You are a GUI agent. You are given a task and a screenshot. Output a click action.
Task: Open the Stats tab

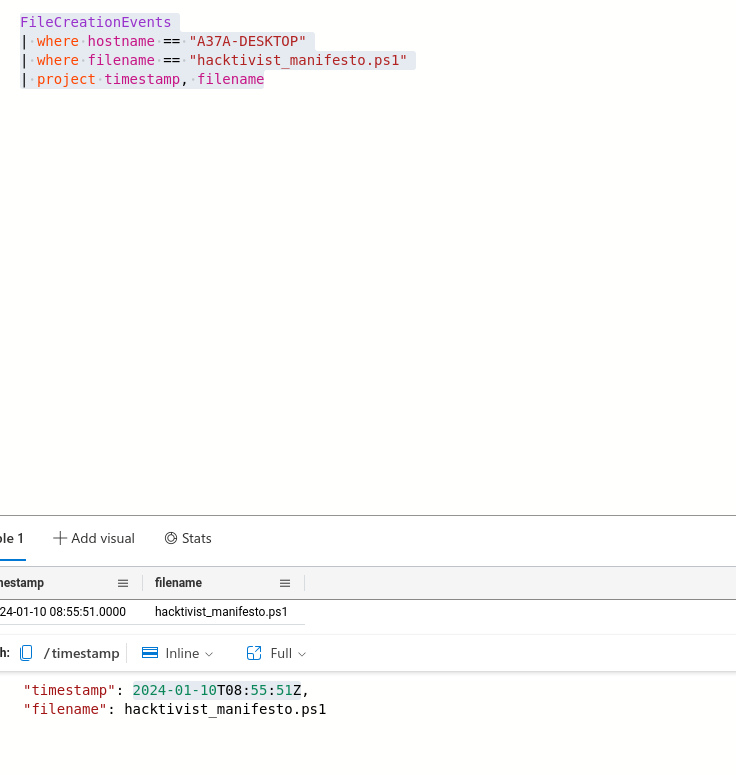[x=196, y=538]
